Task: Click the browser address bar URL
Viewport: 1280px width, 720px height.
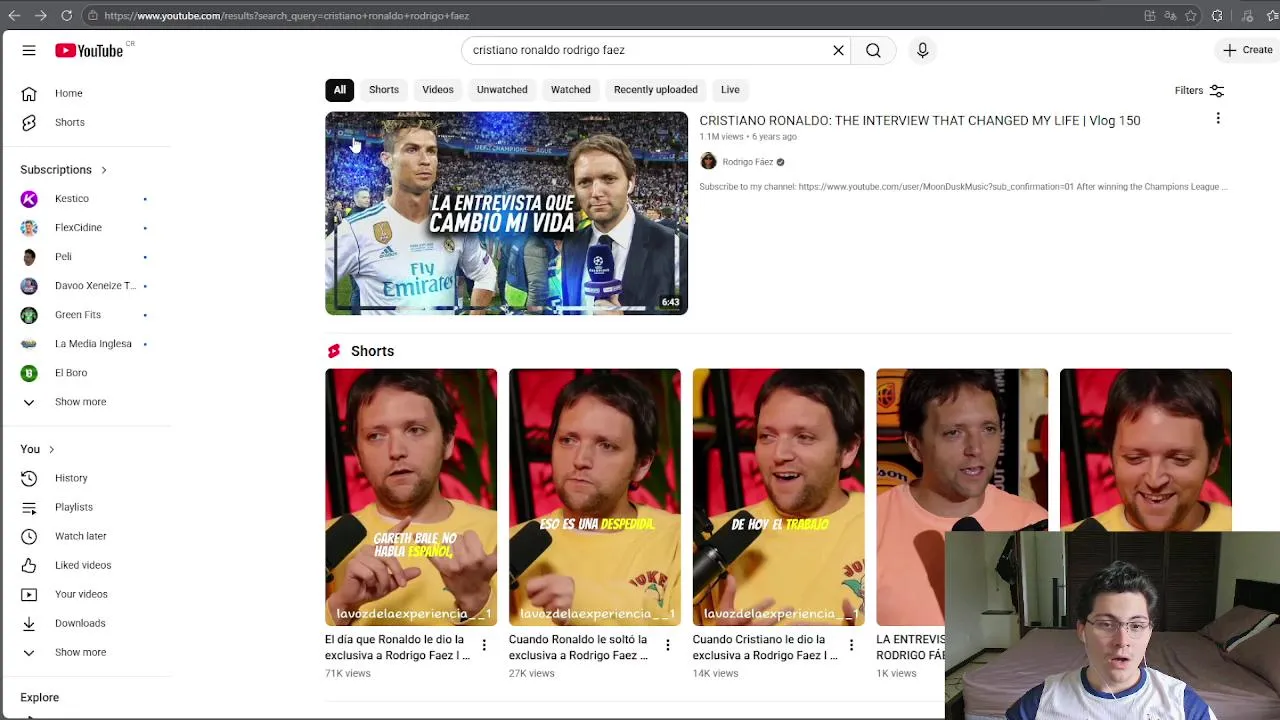Action: pos(286,15)
